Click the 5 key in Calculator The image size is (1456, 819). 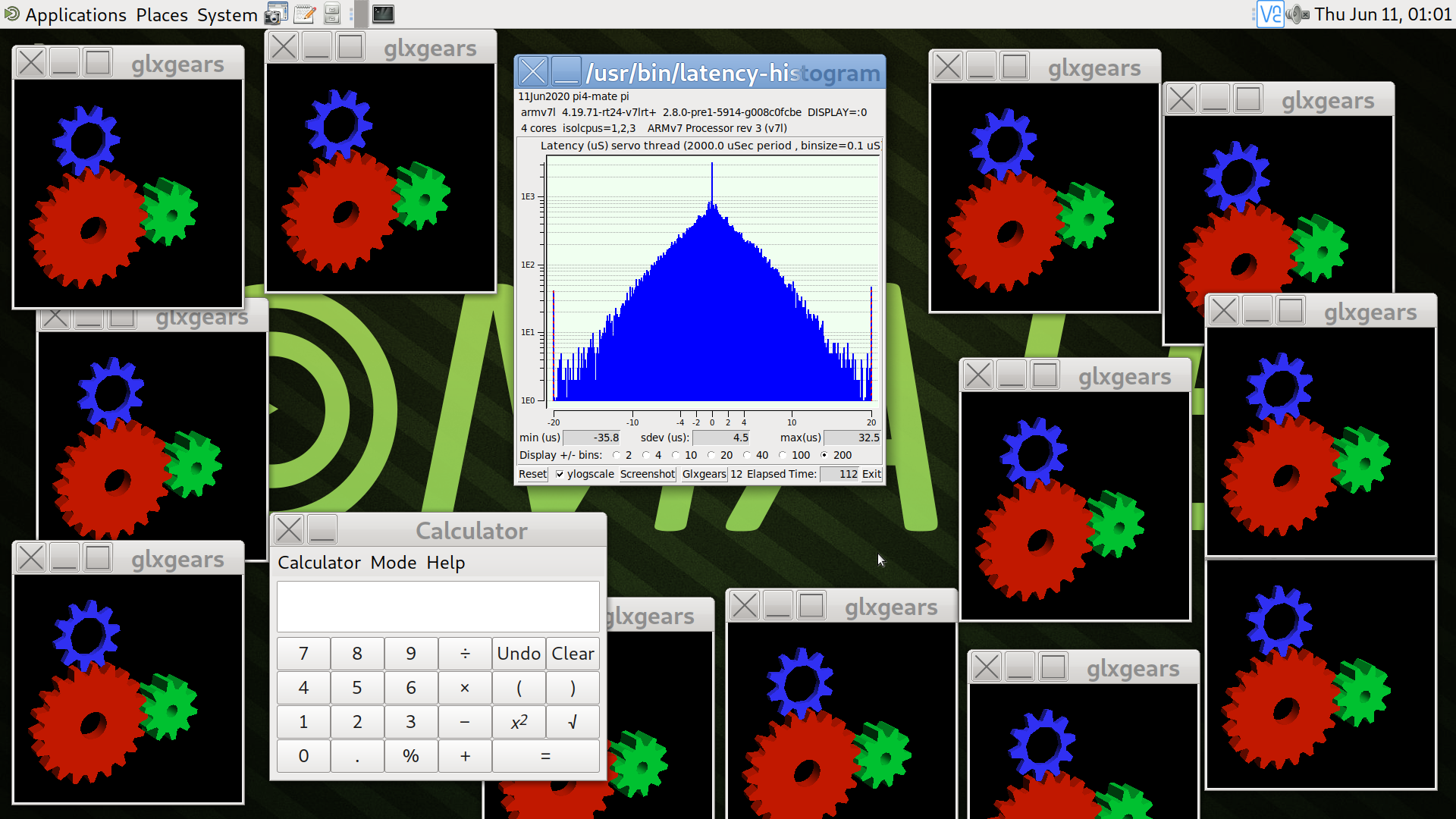357,688
